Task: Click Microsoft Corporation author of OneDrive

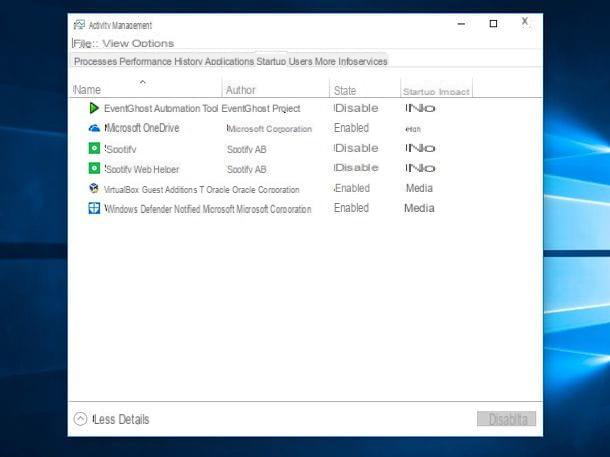Action: (269, 129)
